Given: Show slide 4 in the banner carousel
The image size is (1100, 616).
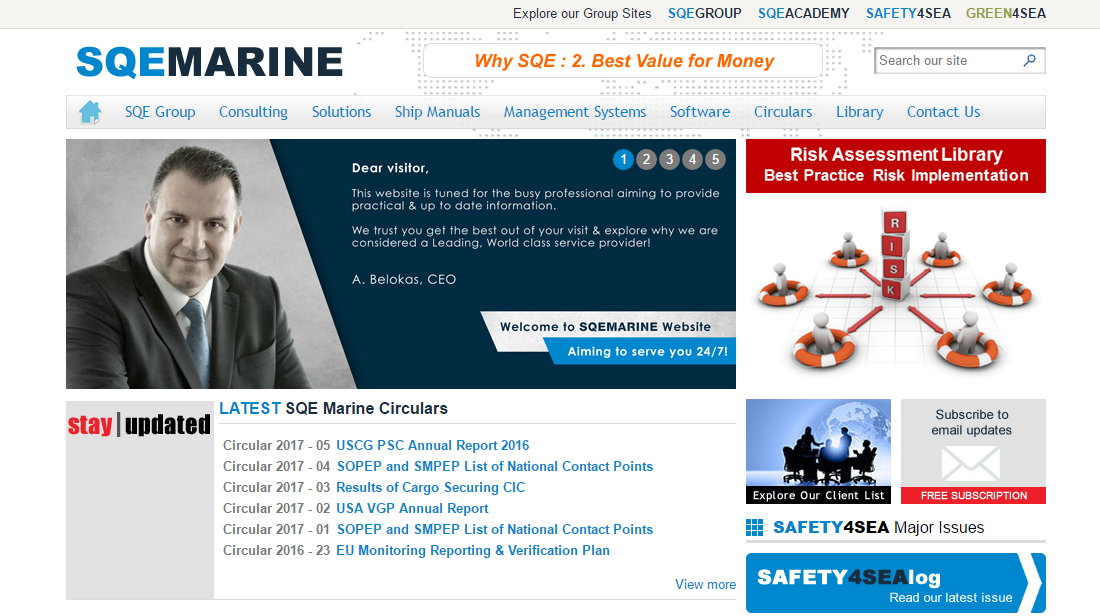Looking at the screenshot, I should (x=692, y=159).
